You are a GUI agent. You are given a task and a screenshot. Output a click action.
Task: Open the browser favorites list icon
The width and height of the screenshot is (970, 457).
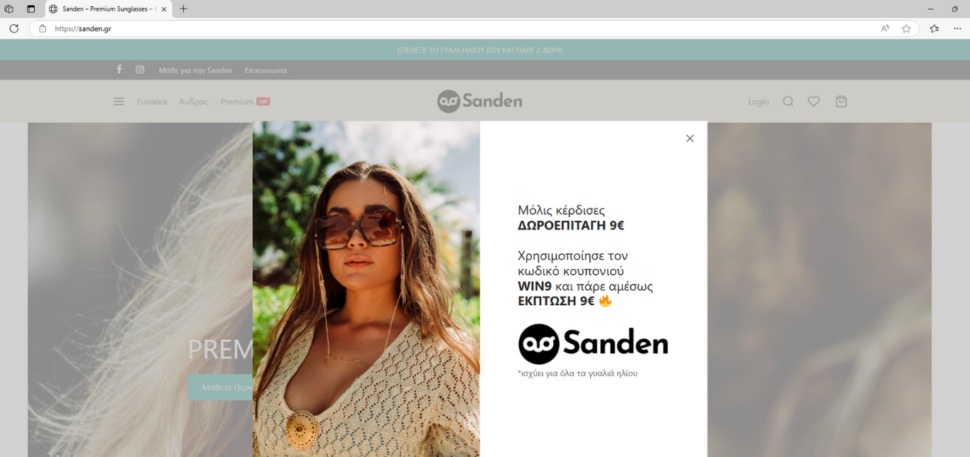934,28
